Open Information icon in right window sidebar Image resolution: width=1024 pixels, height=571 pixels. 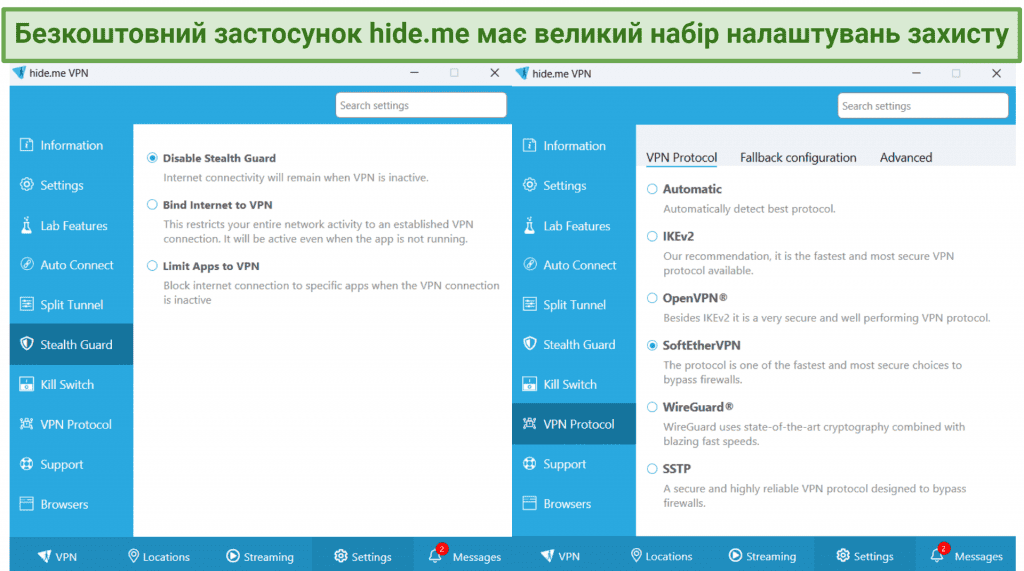click(530, 145)
